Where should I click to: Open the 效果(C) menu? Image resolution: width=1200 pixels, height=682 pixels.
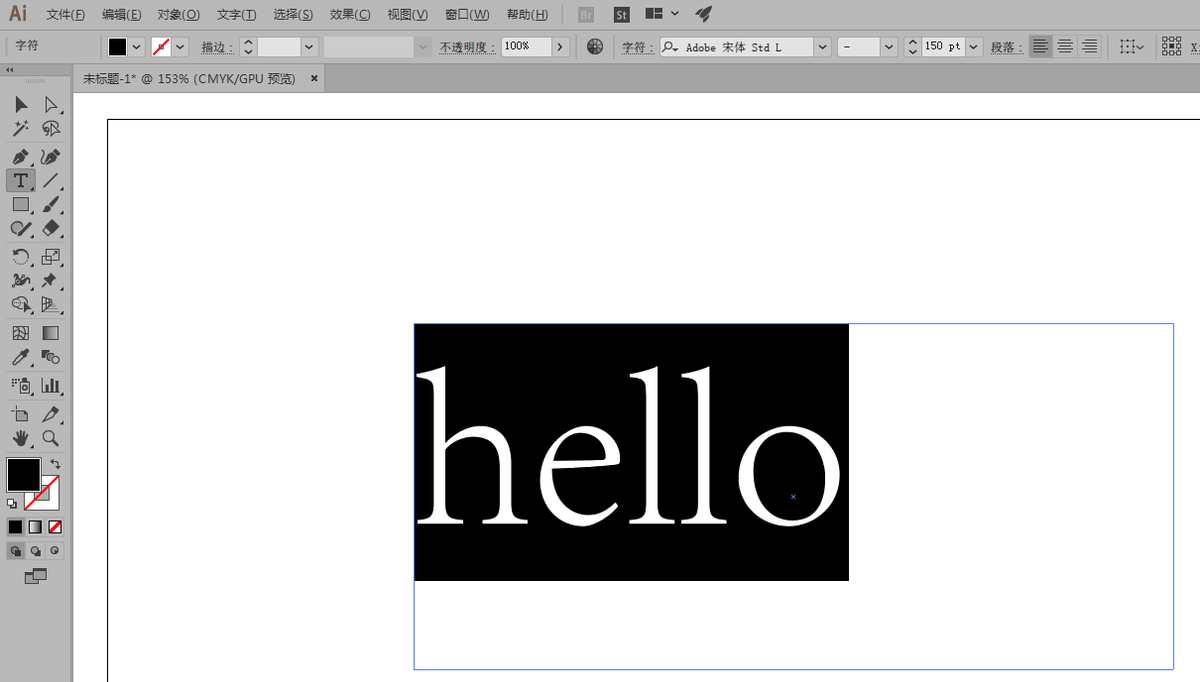coord(350,14)
